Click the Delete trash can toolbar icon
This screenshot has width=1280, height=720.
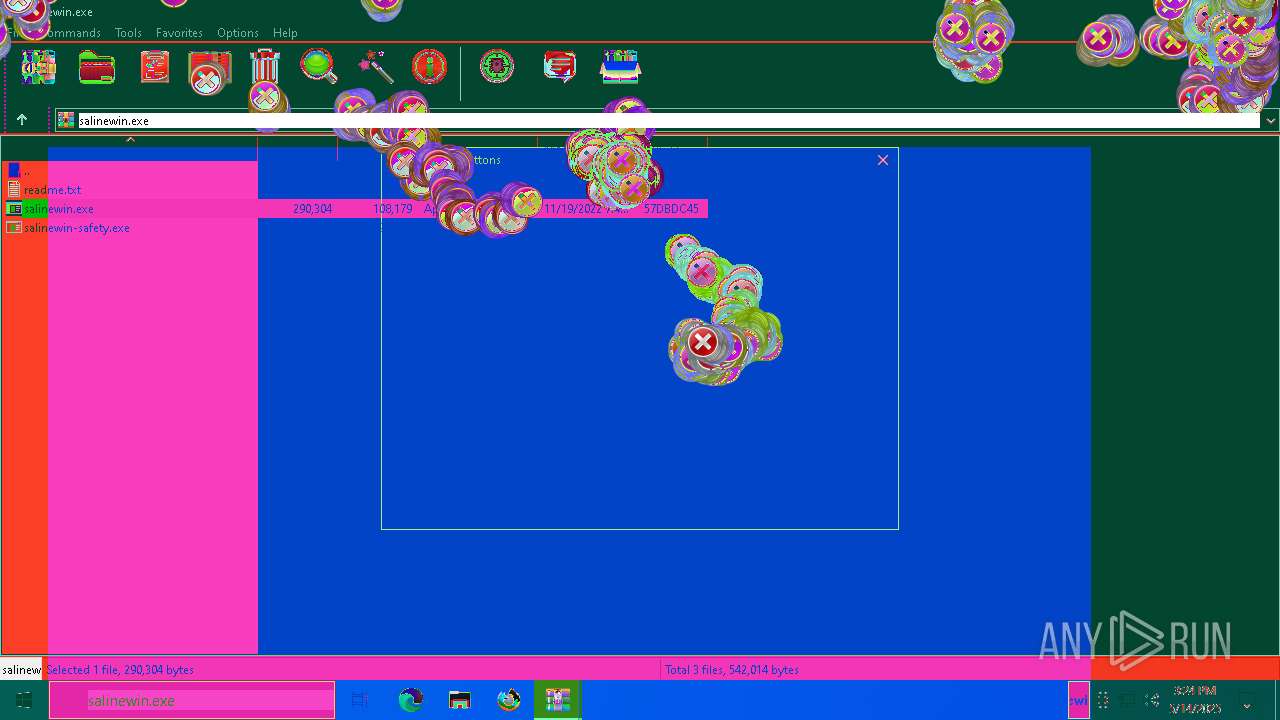265,67
